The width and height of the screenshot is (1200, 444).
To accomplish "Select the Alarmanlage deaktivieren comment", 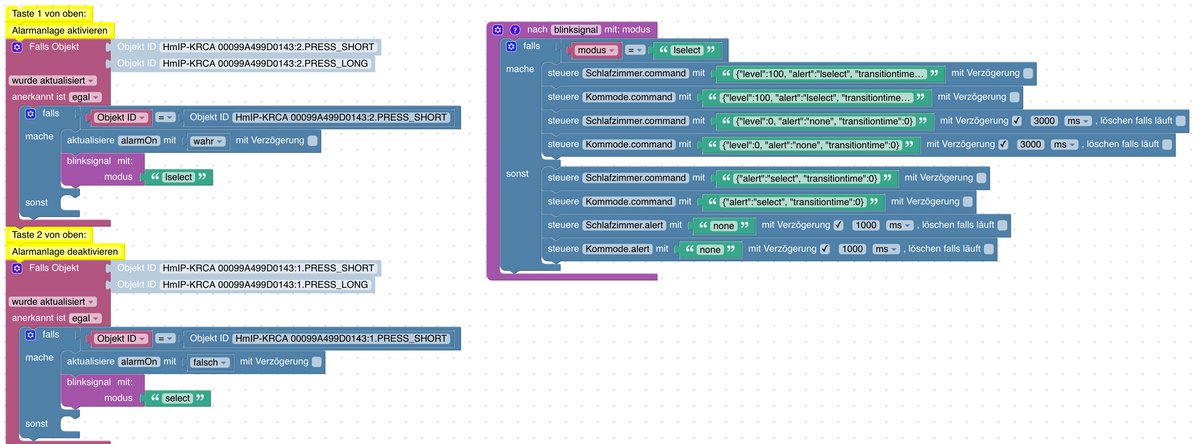I will pyautogui.click(x=65, y=251).
